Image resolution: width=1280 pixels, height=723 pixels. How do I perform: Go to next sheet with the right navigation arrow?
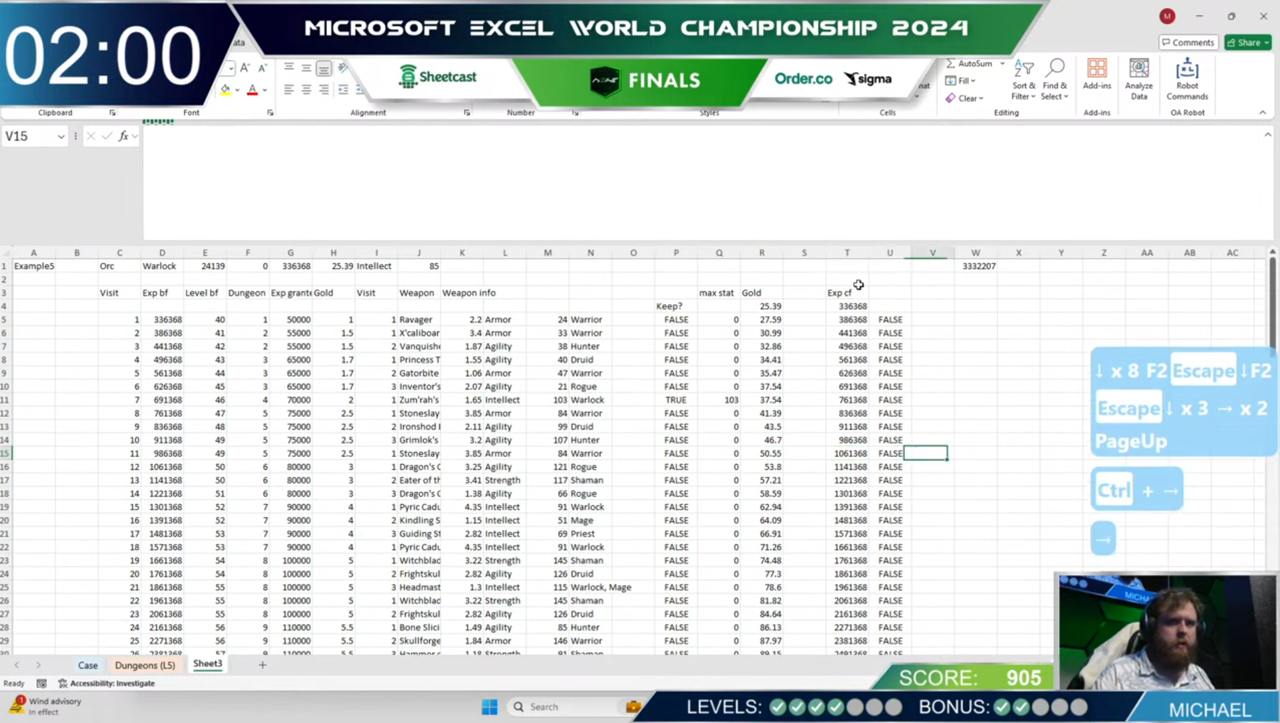(x=38, y=665)
